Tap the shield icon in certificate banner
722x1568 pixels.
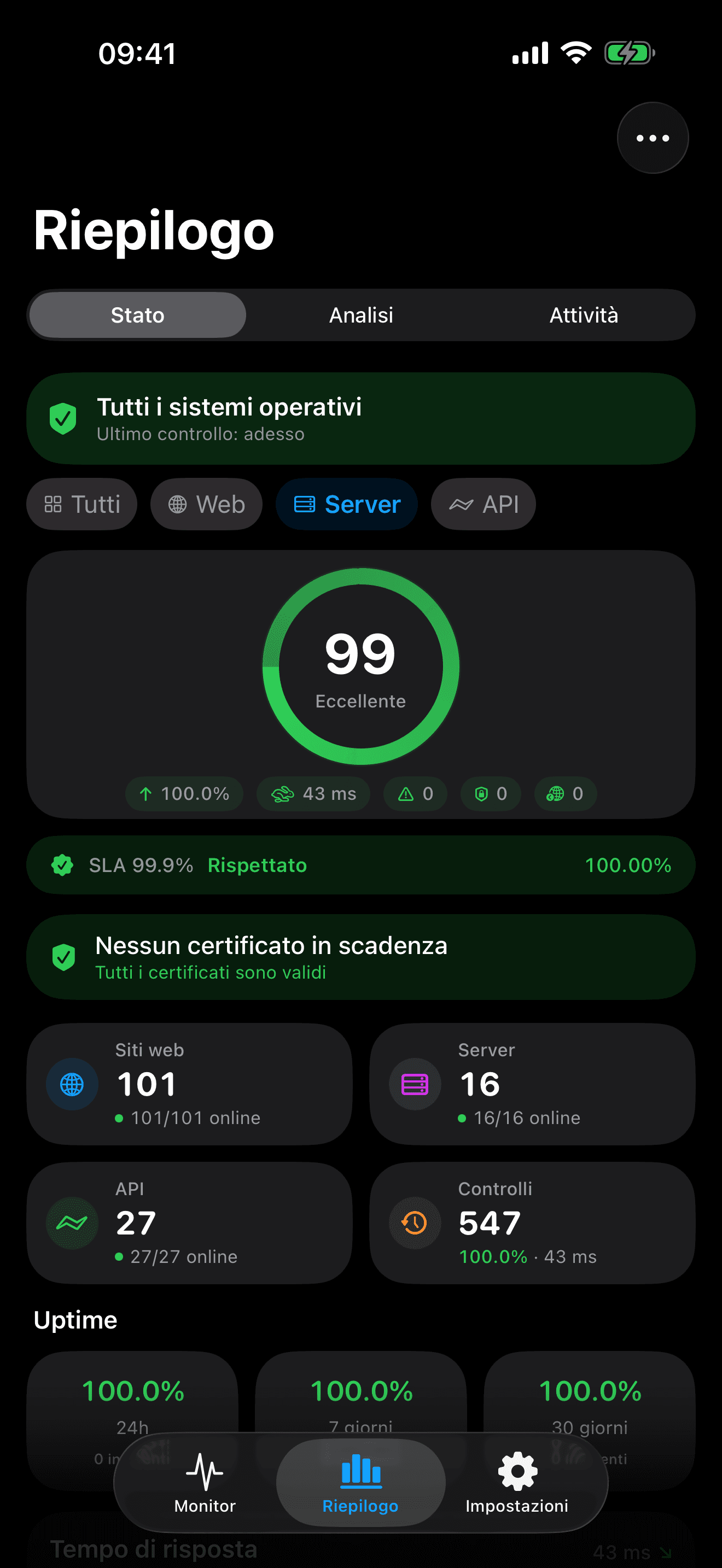63,957
